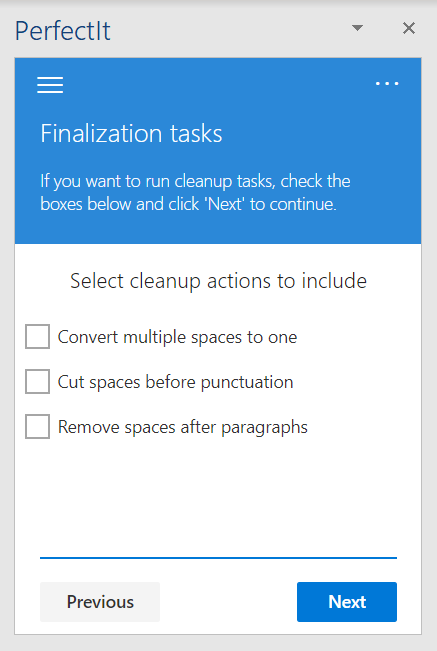Click 'Select cleanup actions to include' heading
The width and height of the screenshot is (437, 651).
[x=218, y=281]
